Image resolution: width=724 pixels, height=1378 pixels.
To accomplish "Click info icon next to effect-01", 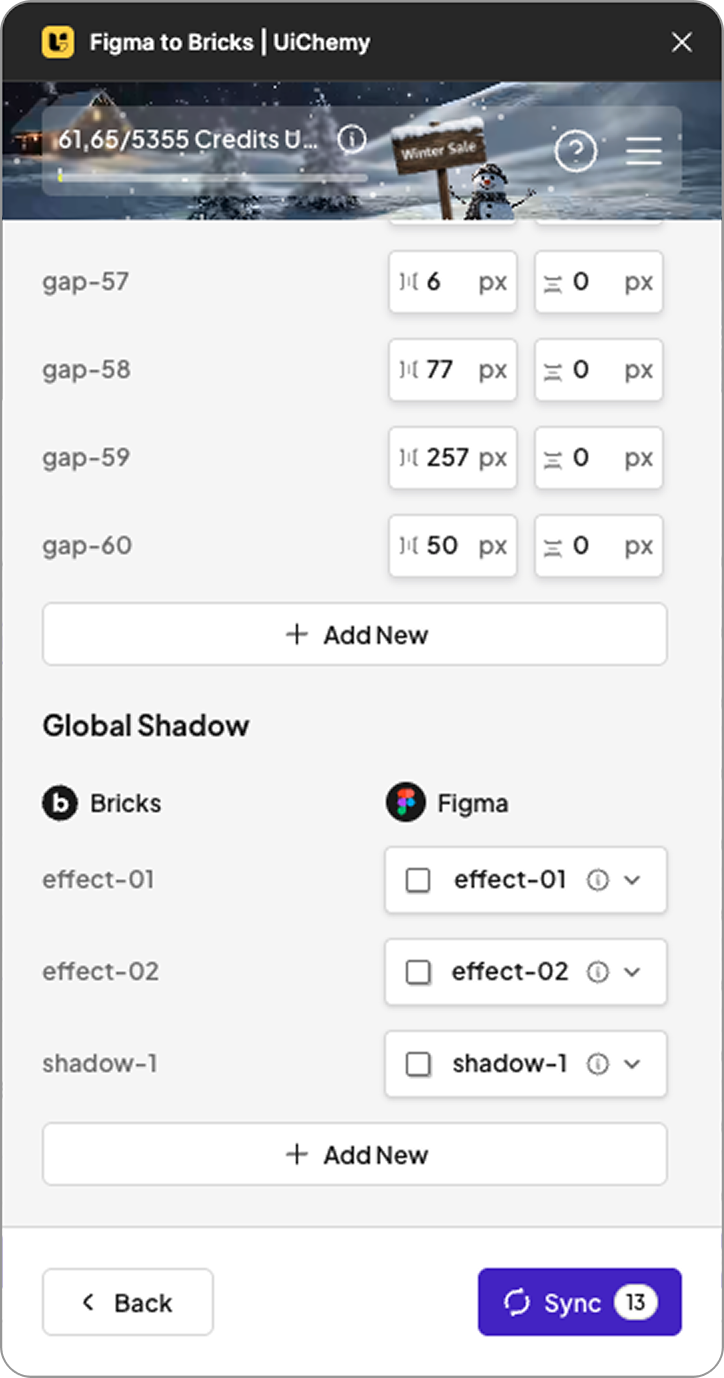I will (598, 880).
